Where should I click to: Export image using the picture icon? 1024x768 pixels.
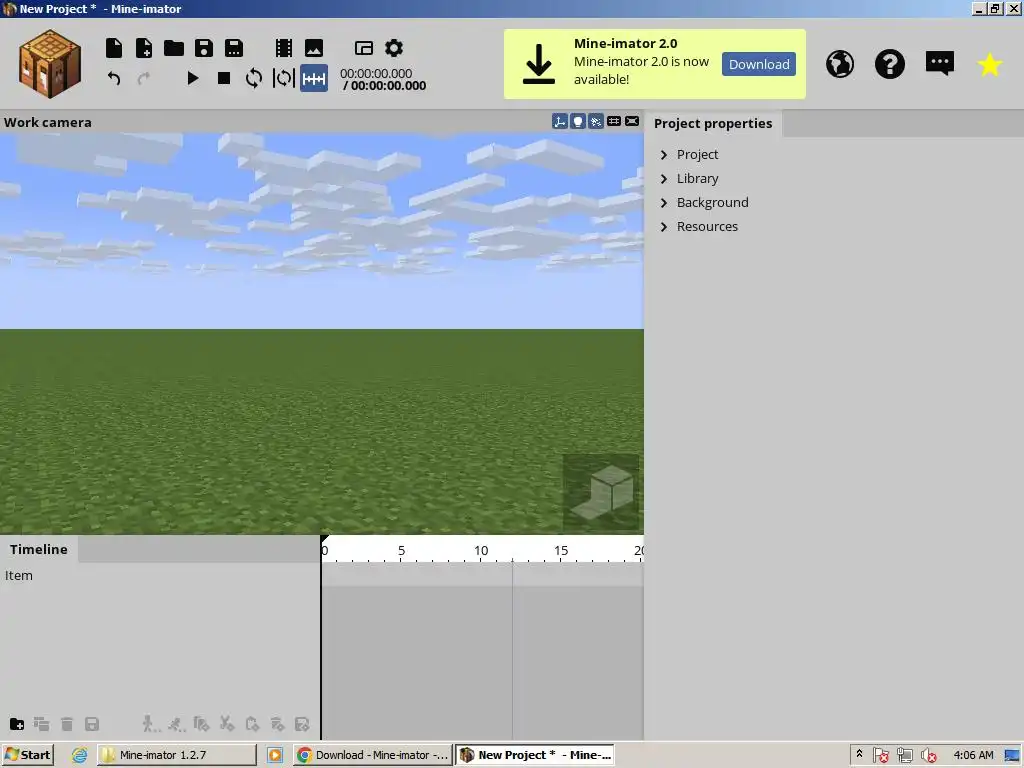[314, 48]
